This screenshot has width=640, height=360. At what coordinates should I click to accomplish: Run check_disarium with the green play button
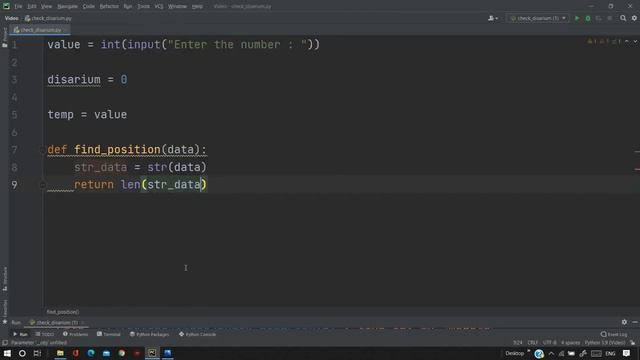pyautogui.click(x=577, y=18)
